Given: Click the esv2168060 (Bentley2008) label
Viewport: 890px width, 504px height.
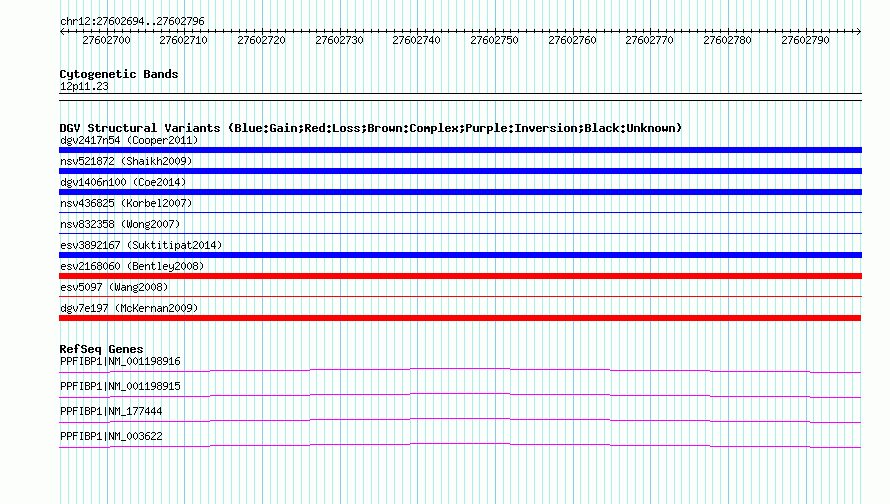Looking at the screenshot, I should click(x=132, y=266).
